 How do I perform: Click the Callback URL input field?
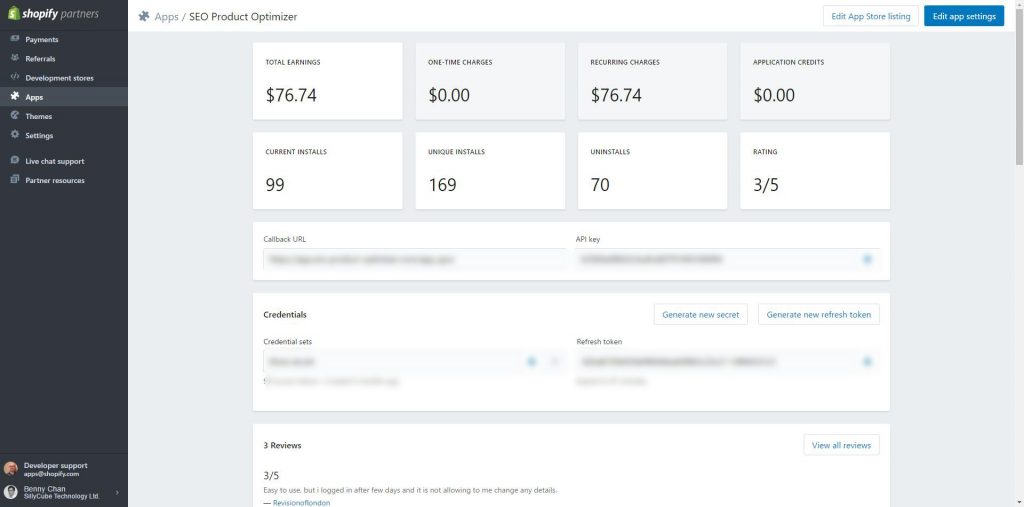(414, 259)
